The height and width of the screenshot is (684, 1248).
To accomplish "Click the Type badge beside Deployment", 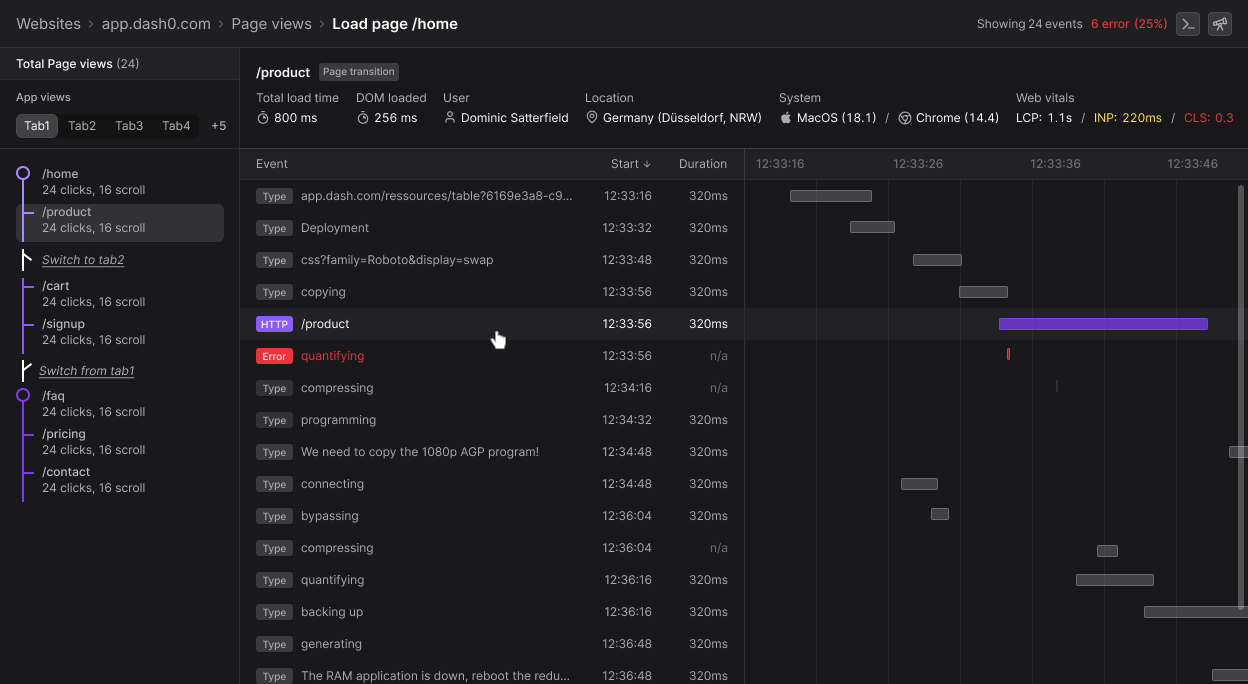I will 274,228.
